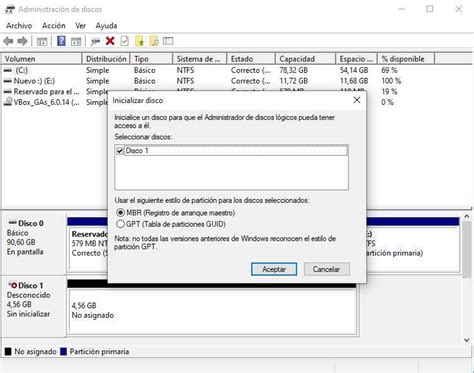Click the Disk Management title bar app icon
Image resolution: width=474 pixels, height=373 pixels.
(x=10, y=9)
